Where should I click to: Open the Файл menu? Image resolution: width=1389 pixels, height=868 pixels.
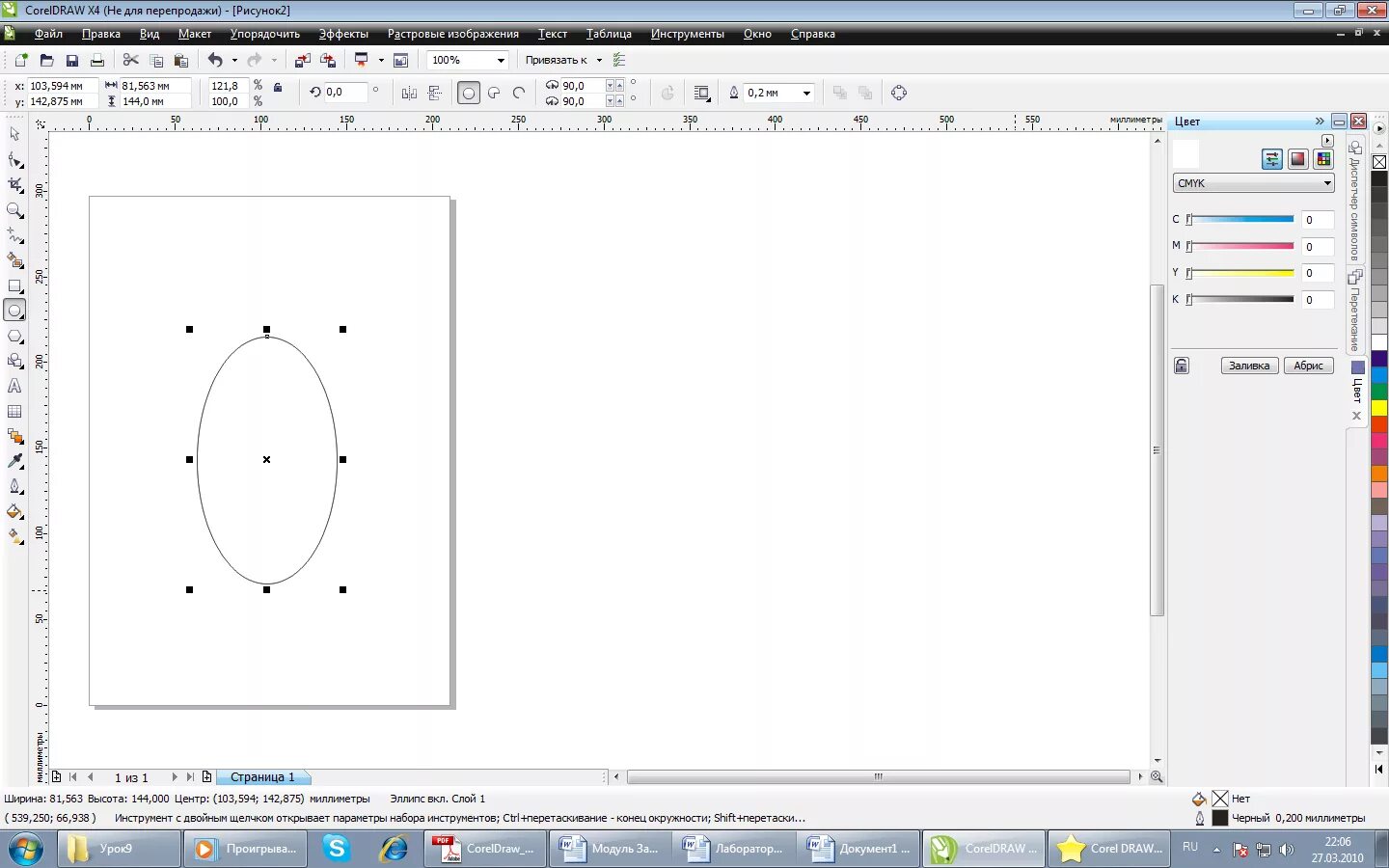48,34
